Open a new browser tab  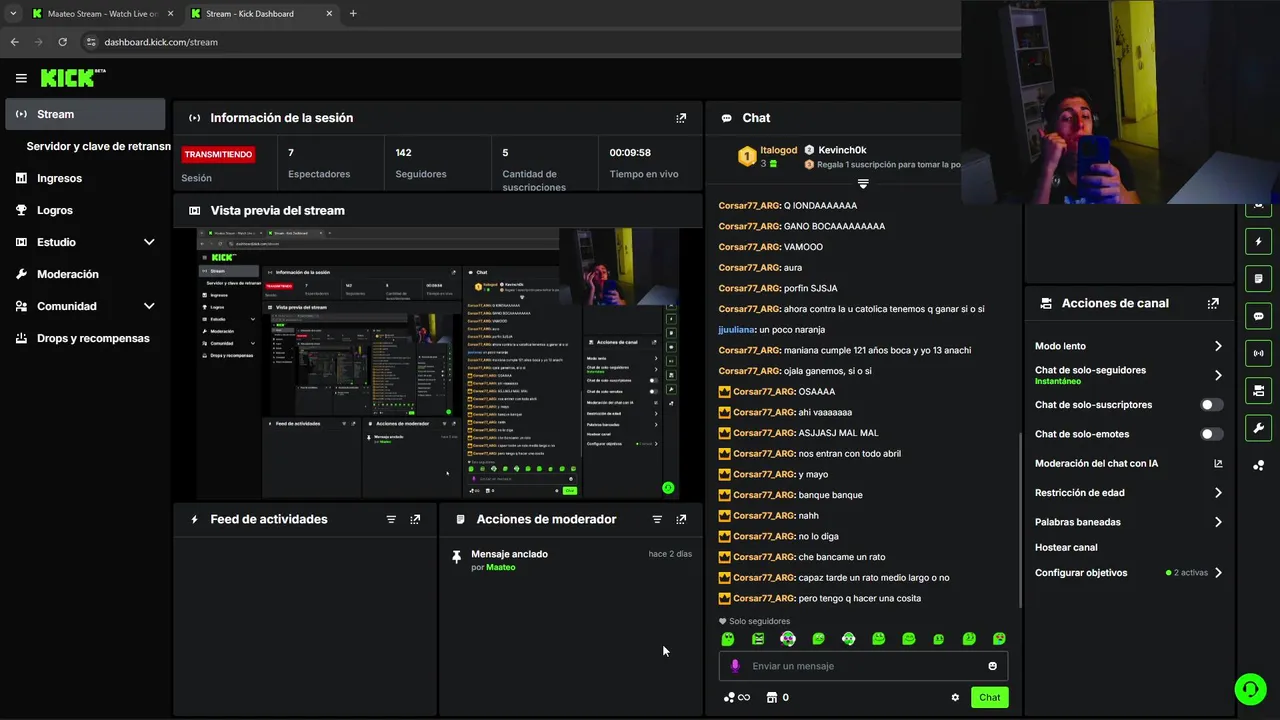click(353, 14)
